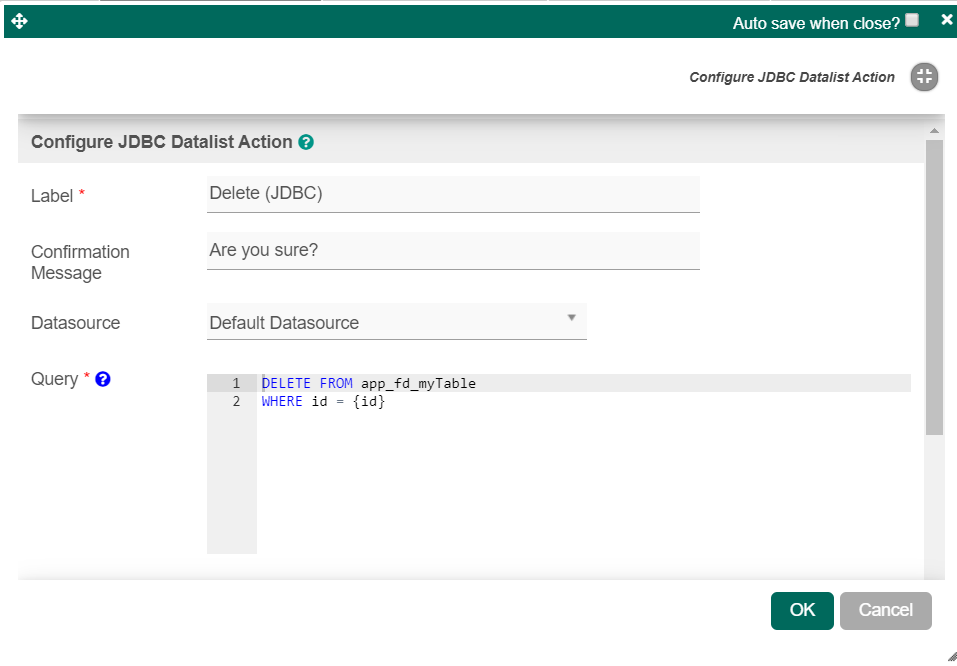Open the Datasource dropdown
Viewport: 957px width, 666px height.
(x=396, y=322)
